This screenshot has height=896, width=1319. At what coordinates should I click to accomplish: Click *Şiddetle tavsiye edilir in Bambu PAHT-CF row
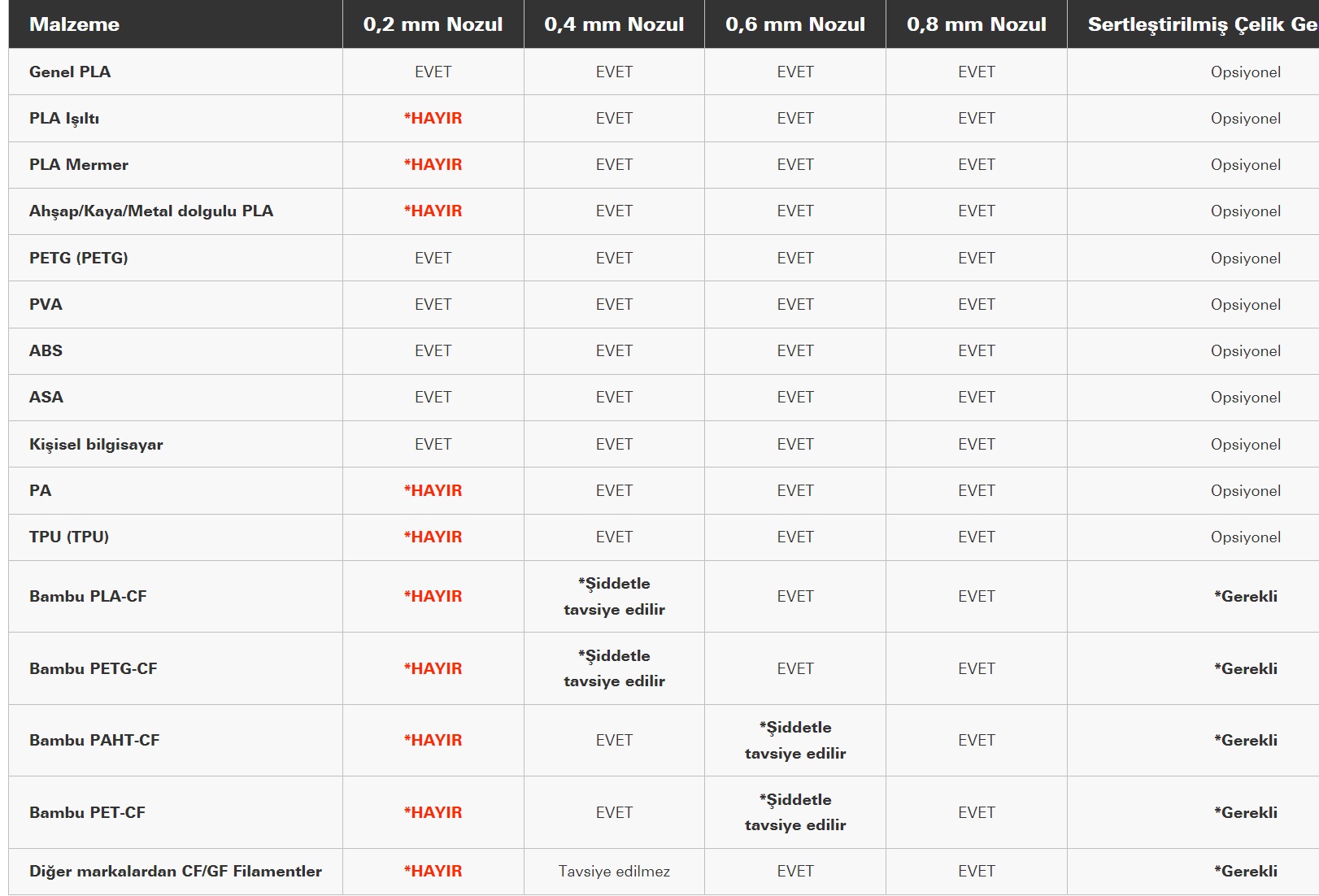pos(795,740)
